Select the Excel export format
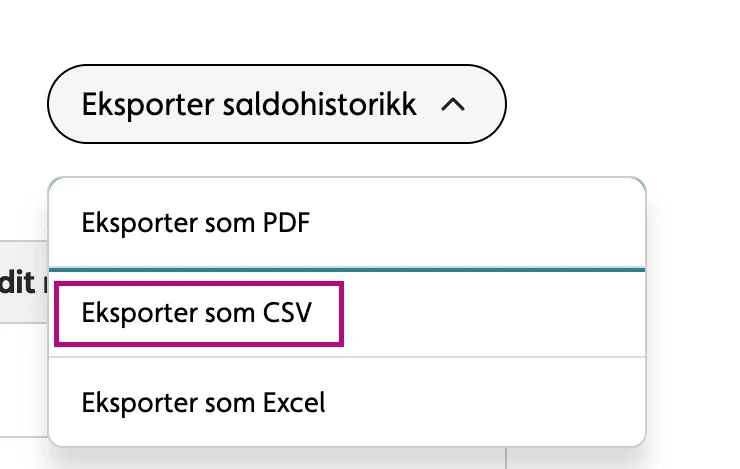This screenshot has width=740, height=469. (204, 403)
